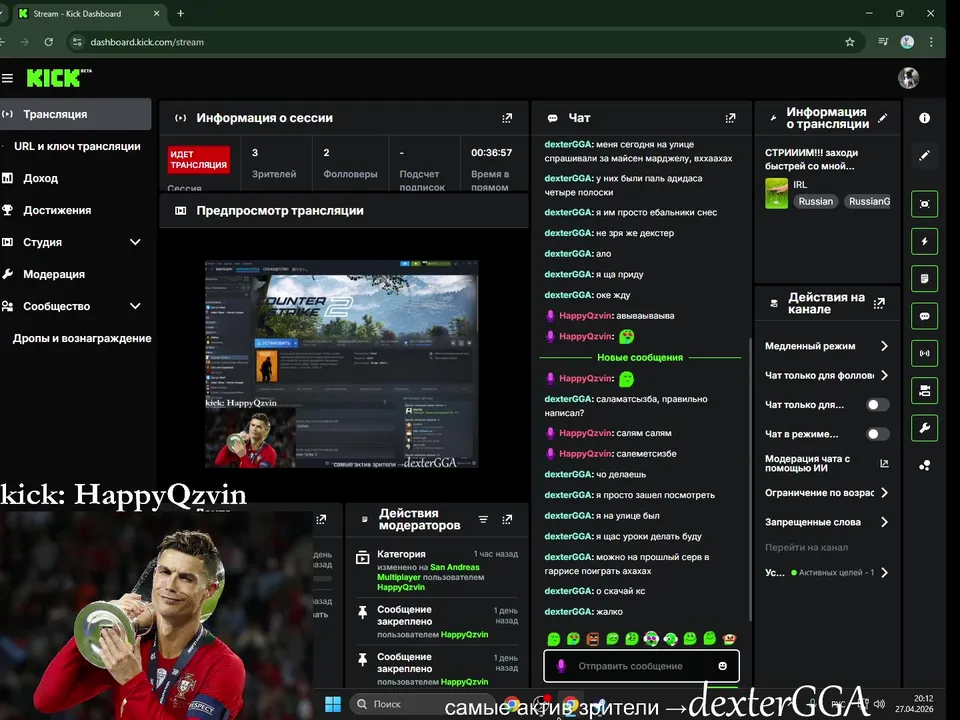The image size is (960, 720).
Task: Open emoji picker in chat message box
Action: [x=722, y=666]
